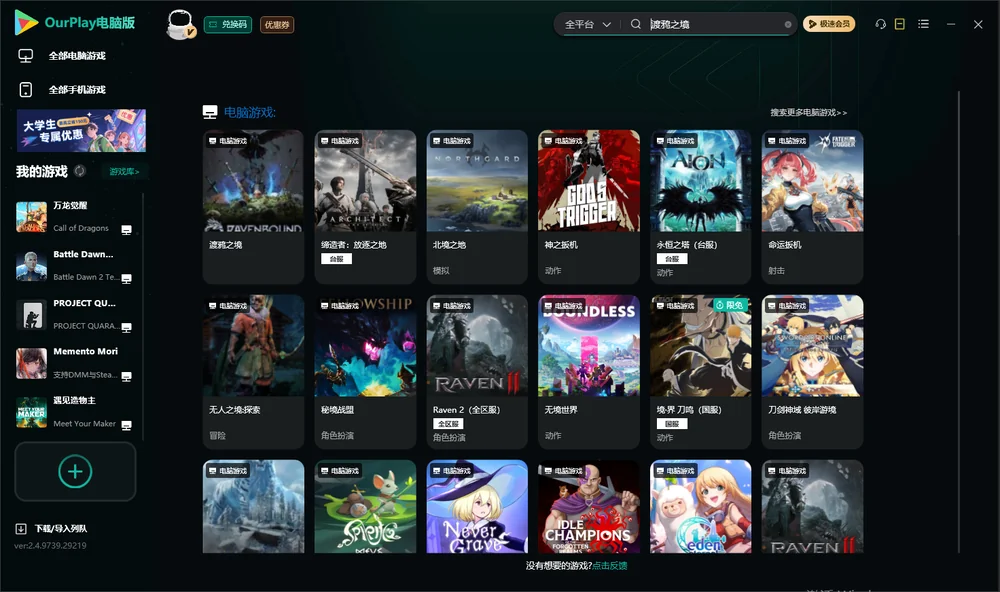
Task: Click version text ver:2.4.9739.29219
Action: [x=50, y=545]
